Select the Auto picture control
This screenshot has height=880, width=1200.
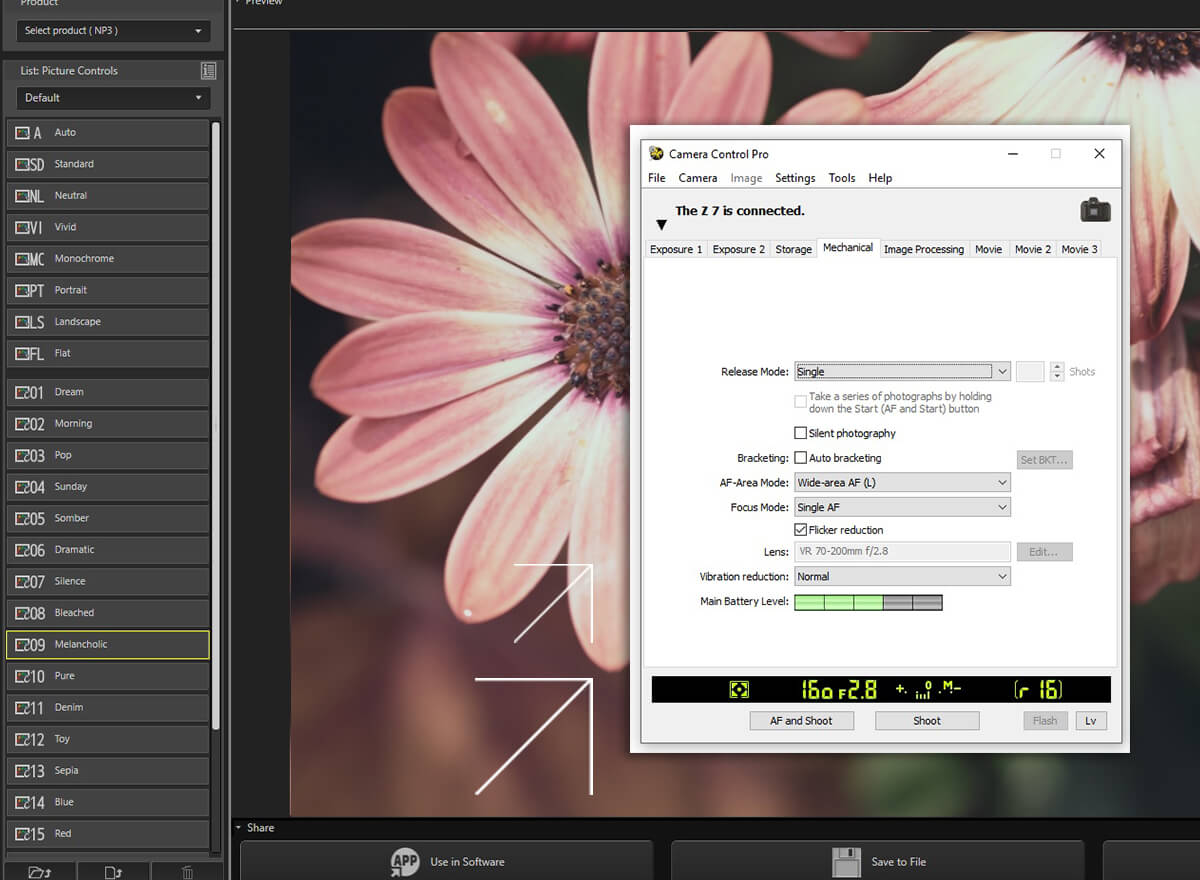coord(108,132)
